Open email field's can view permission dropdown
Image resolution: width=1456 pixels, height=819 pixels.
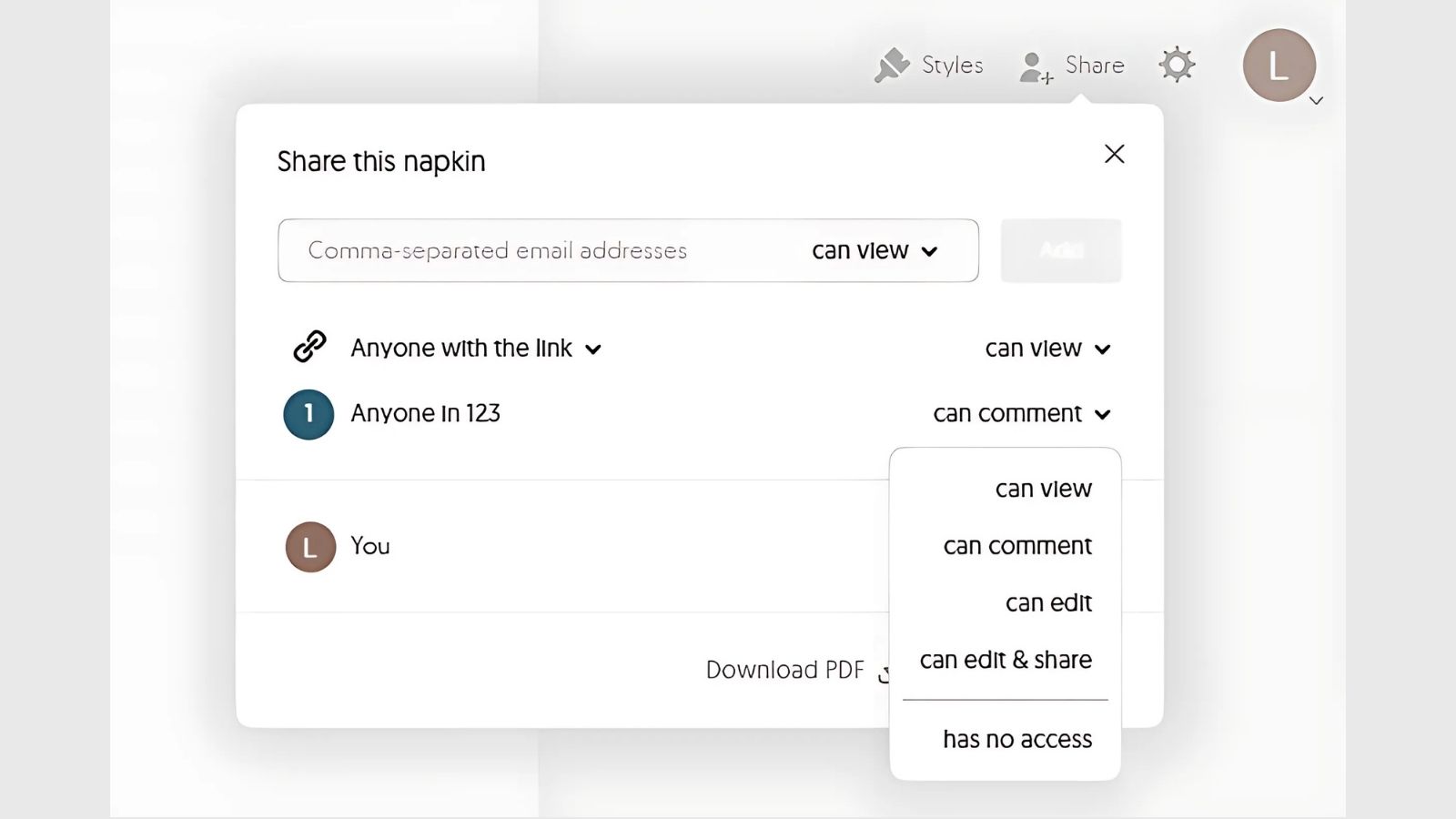[874, 251]
